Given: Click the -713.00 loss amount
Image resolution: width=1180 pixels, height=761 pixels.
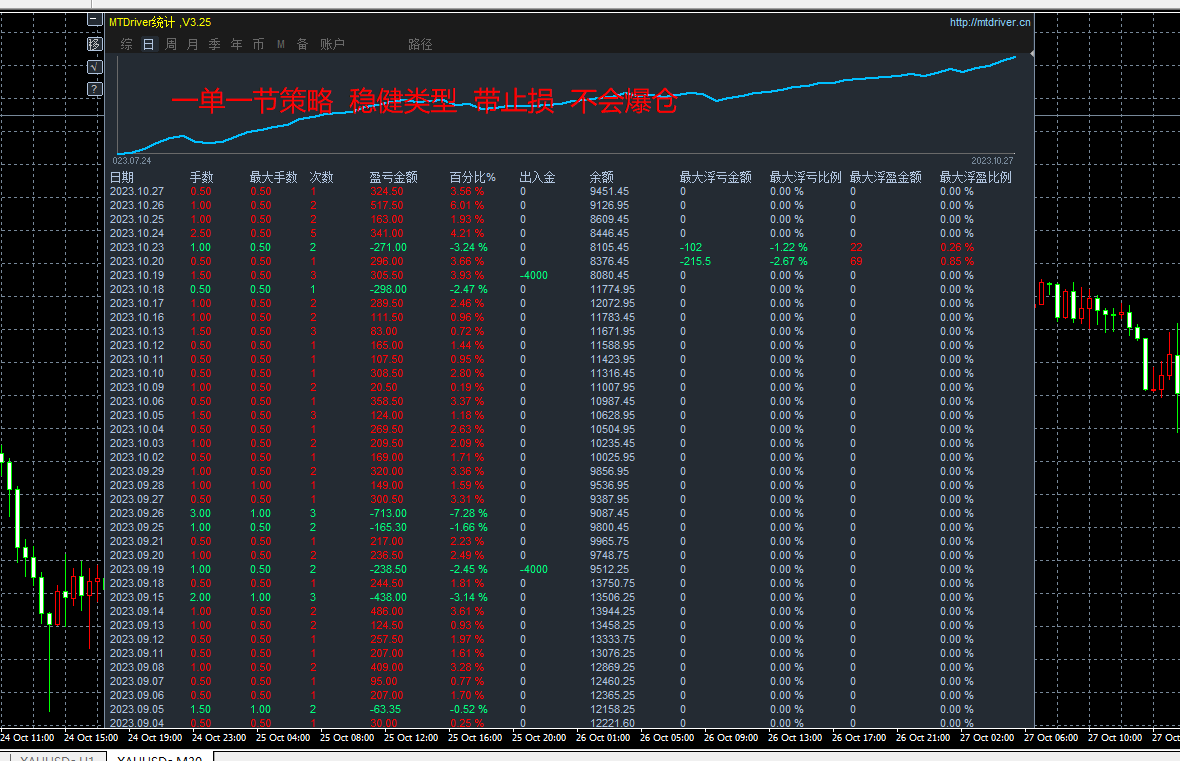Looking at the screenshot, I should click(x=388, y=513).
